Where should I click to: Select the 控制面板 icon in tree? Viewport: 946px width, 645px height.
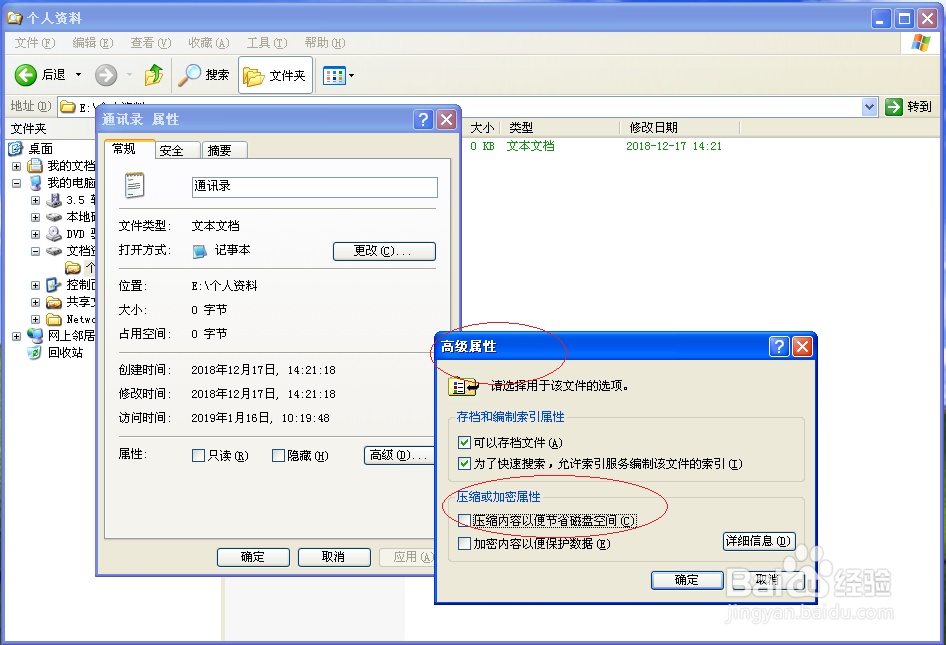(x=54, y=285)
